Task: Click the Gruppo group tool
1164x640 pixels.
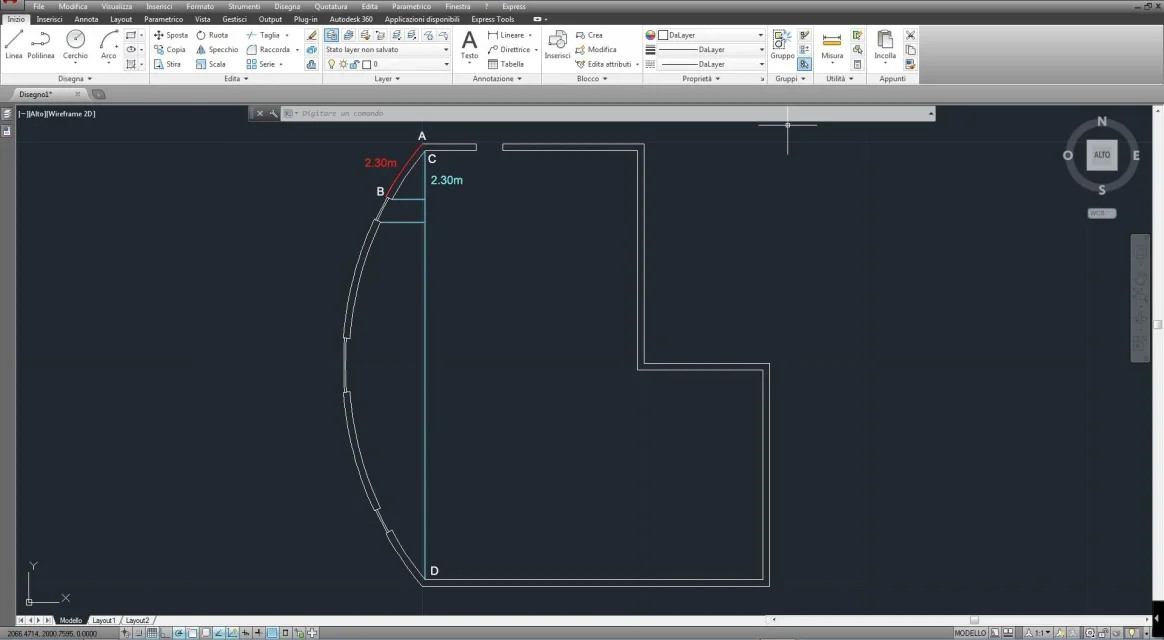Action: (782, 45)
